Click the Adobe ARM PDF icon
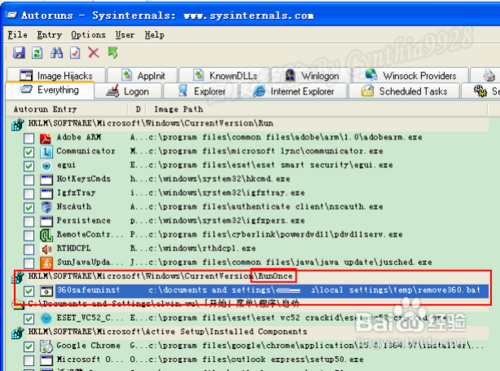Viewport: 500px width, 371px height. (46, 138)
